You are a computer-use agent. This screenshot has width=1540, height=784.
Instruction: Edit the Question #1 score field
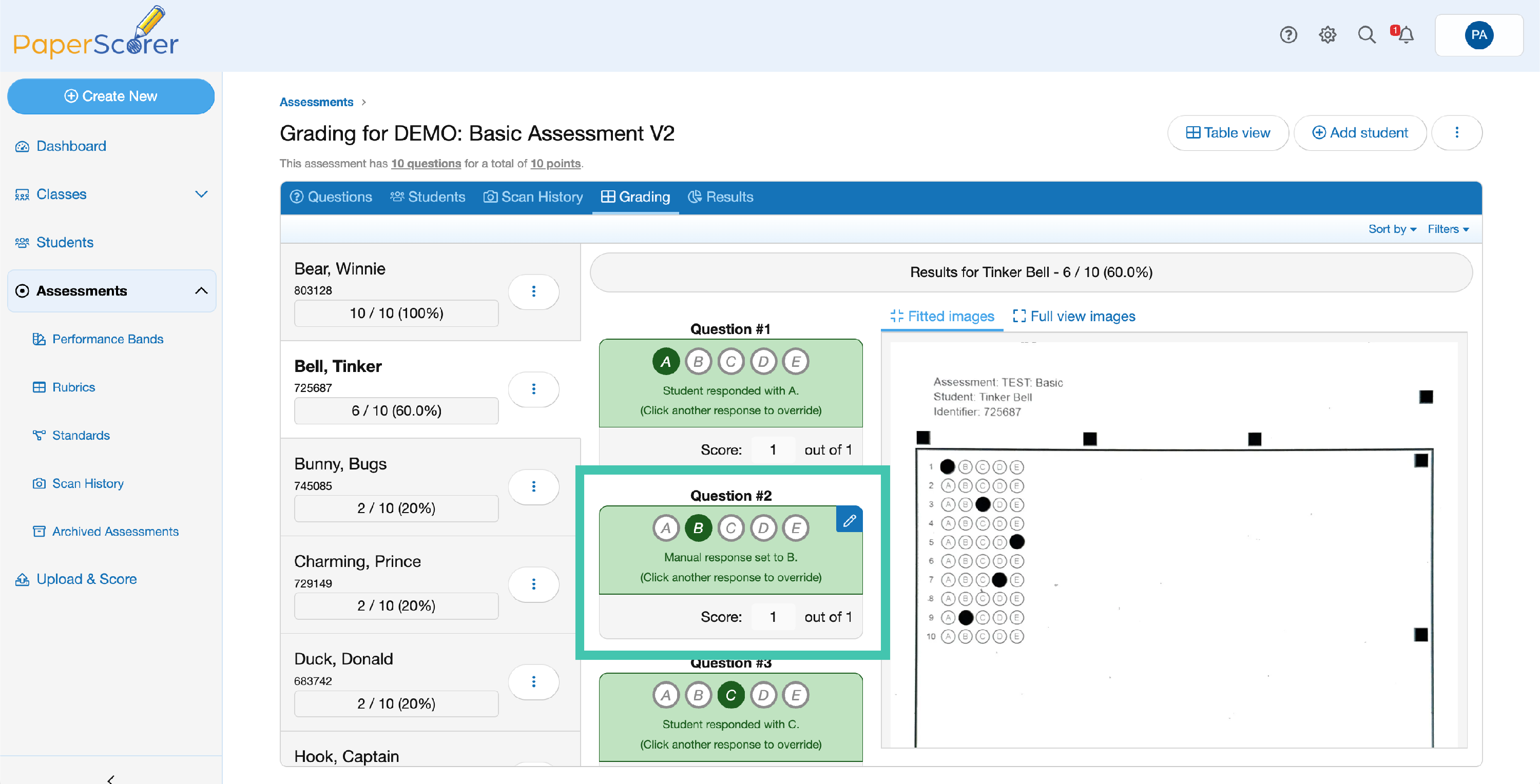tap(773, 450)
